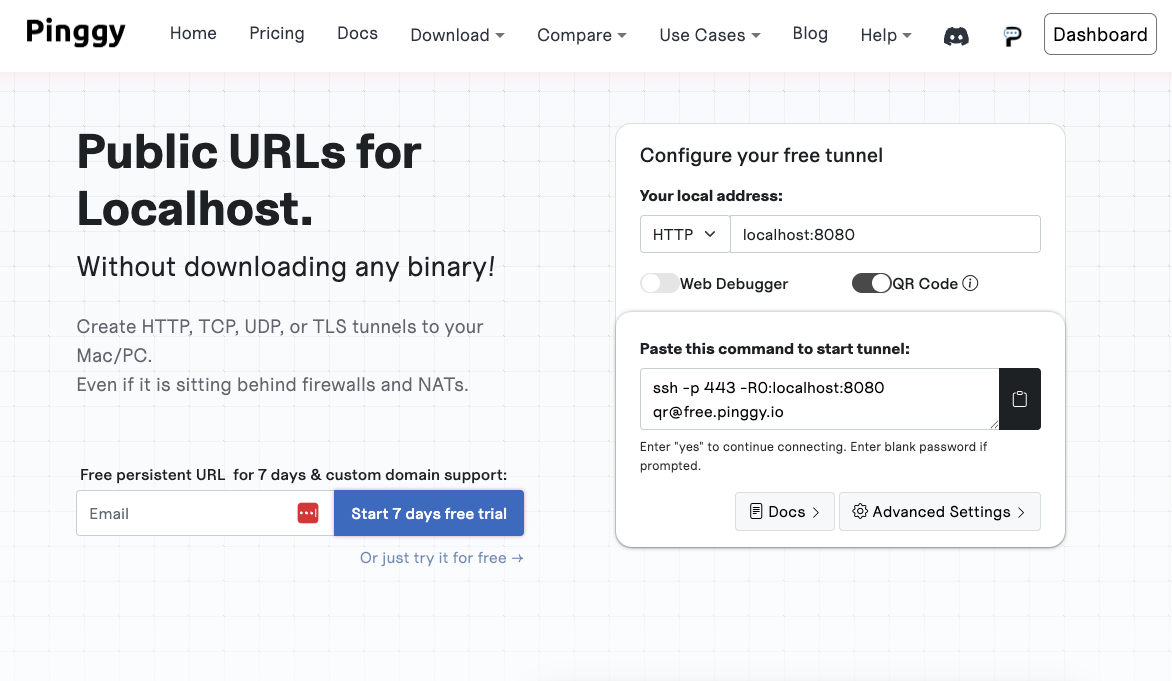Click the red password manager icon
Viewport: 1172px width, 681px height.
(308, 513)
